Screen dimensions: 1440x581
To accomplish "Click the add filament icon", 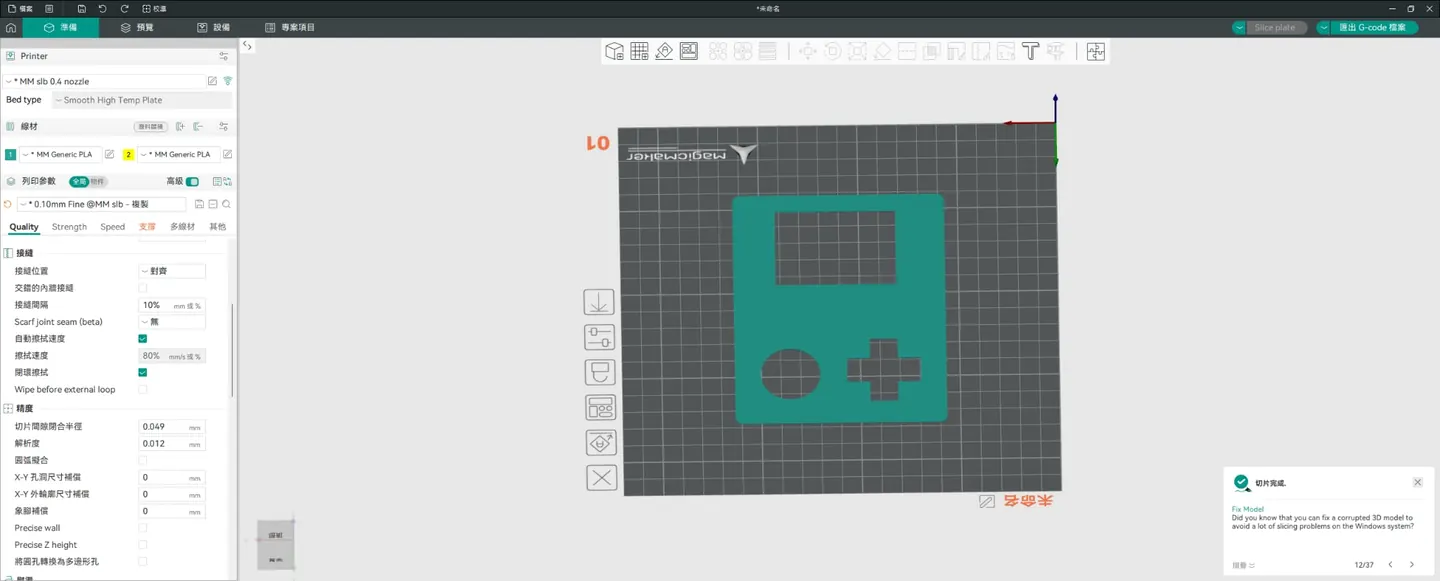I will pos(180,127).
